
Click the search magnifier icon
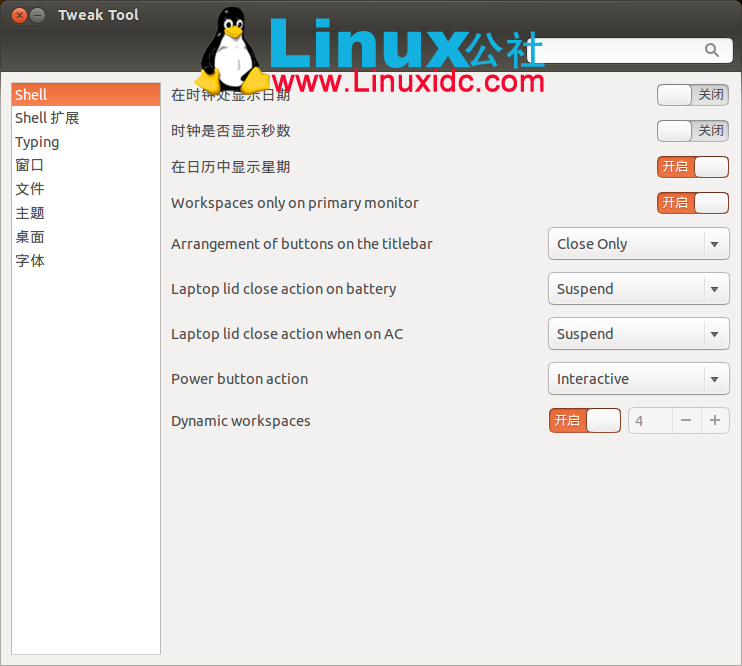point(711,50)
